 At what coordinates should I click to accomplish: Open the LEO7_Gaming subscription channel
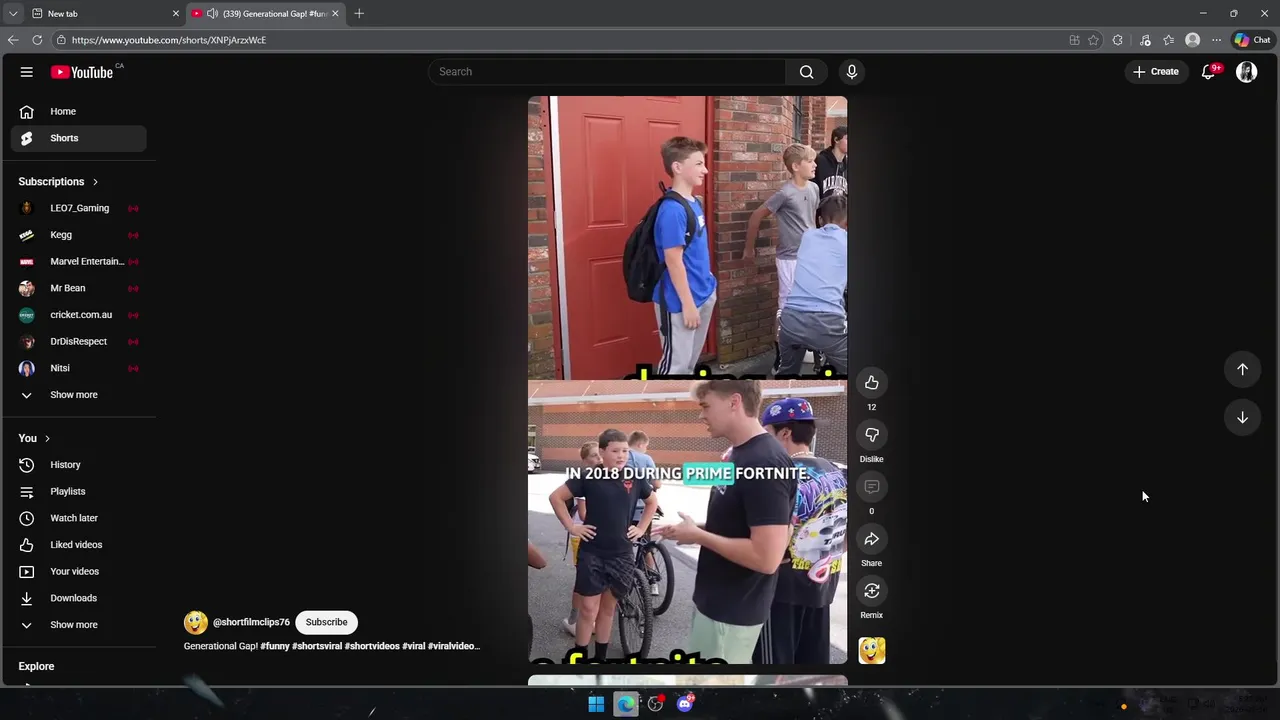78,208
